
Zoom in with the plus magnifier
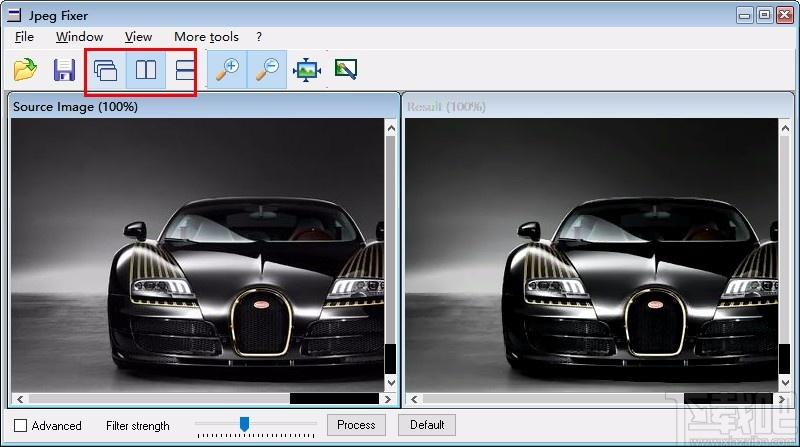tap(228, 70)
